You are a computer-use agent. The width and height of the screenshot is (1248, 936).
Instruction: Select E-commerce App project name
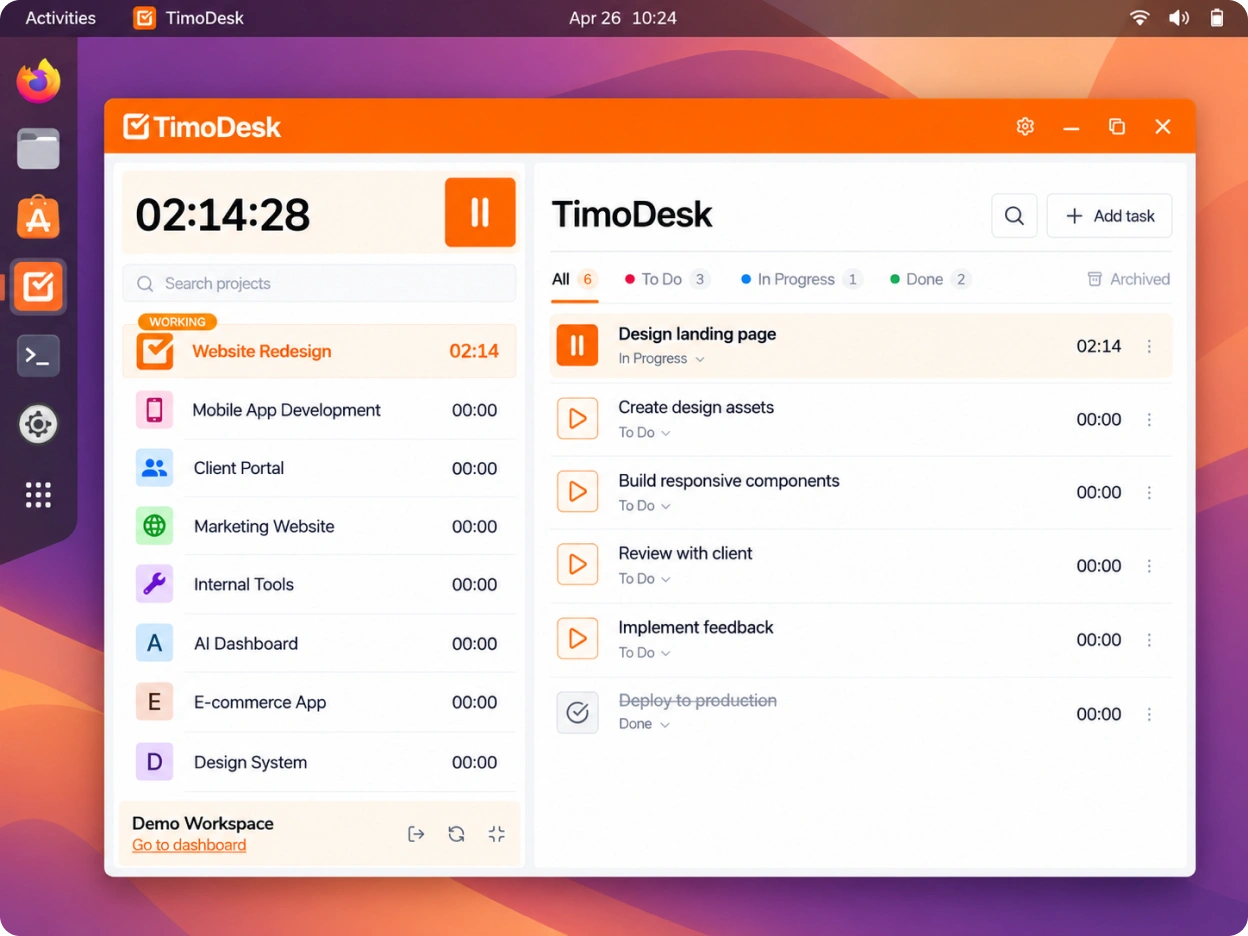coord(260,702)
